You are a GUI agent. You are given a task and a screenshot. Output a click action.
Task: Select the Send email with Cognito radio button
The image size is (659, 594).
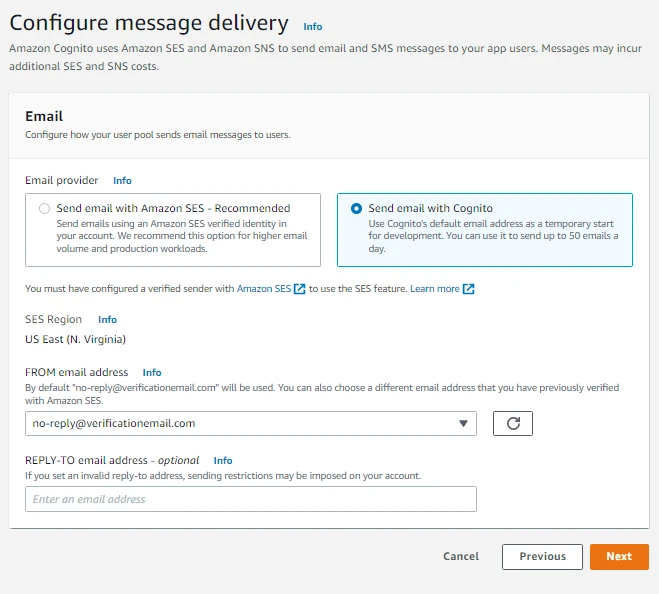tap(356, 209)
